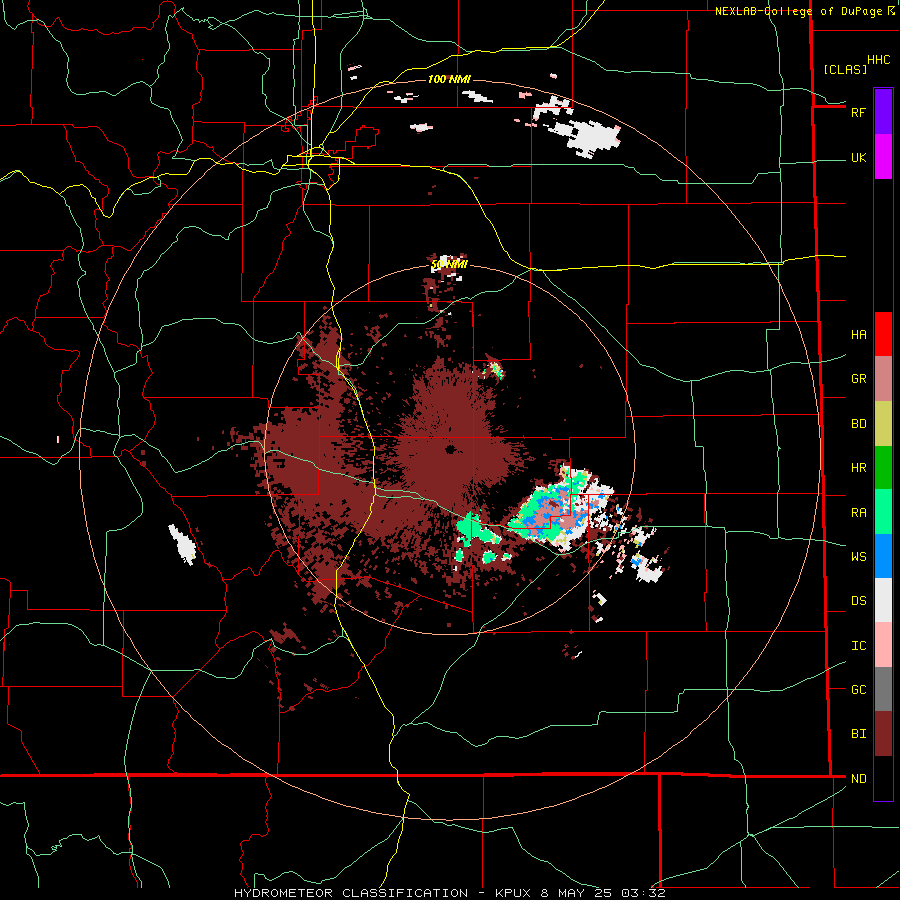Click the RA legend label
This screenshot has height=900, width=900.
point(858,513)
